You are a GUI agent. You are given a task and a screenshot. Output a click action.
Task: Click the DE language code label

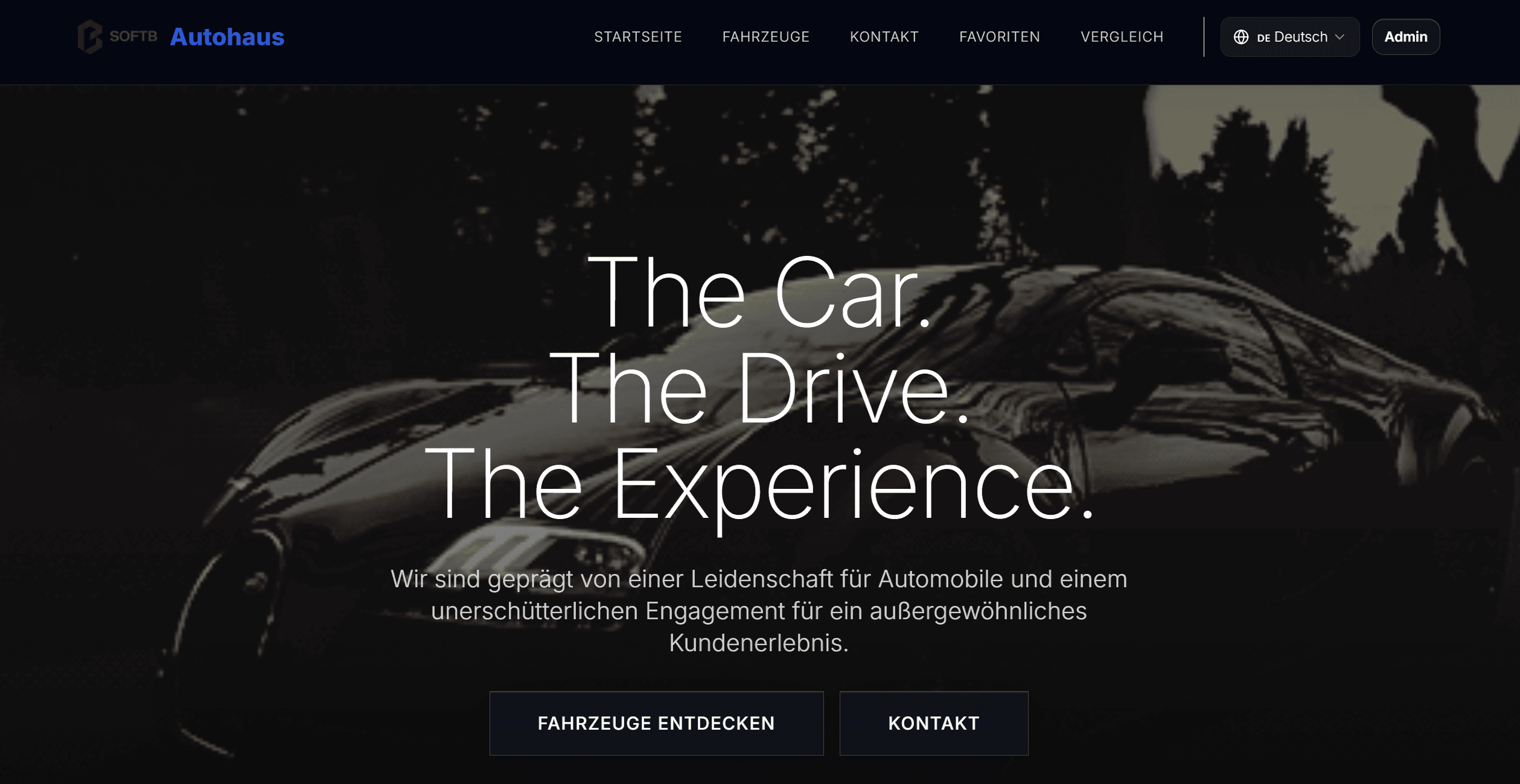point(1263,37)
